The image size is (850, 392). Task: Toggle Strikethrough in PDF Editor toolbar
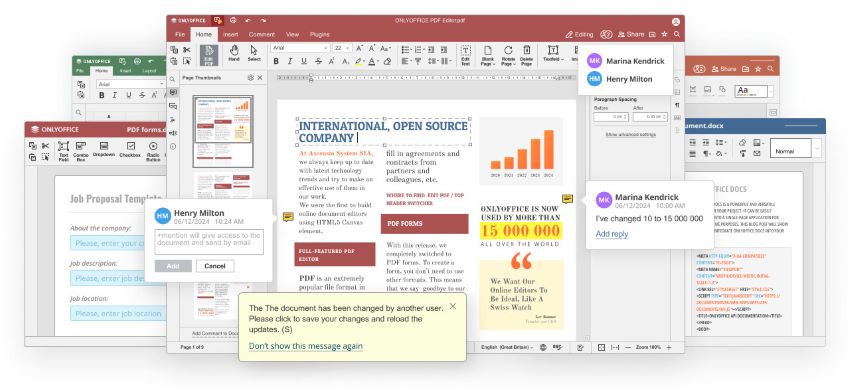coord(319,61)
